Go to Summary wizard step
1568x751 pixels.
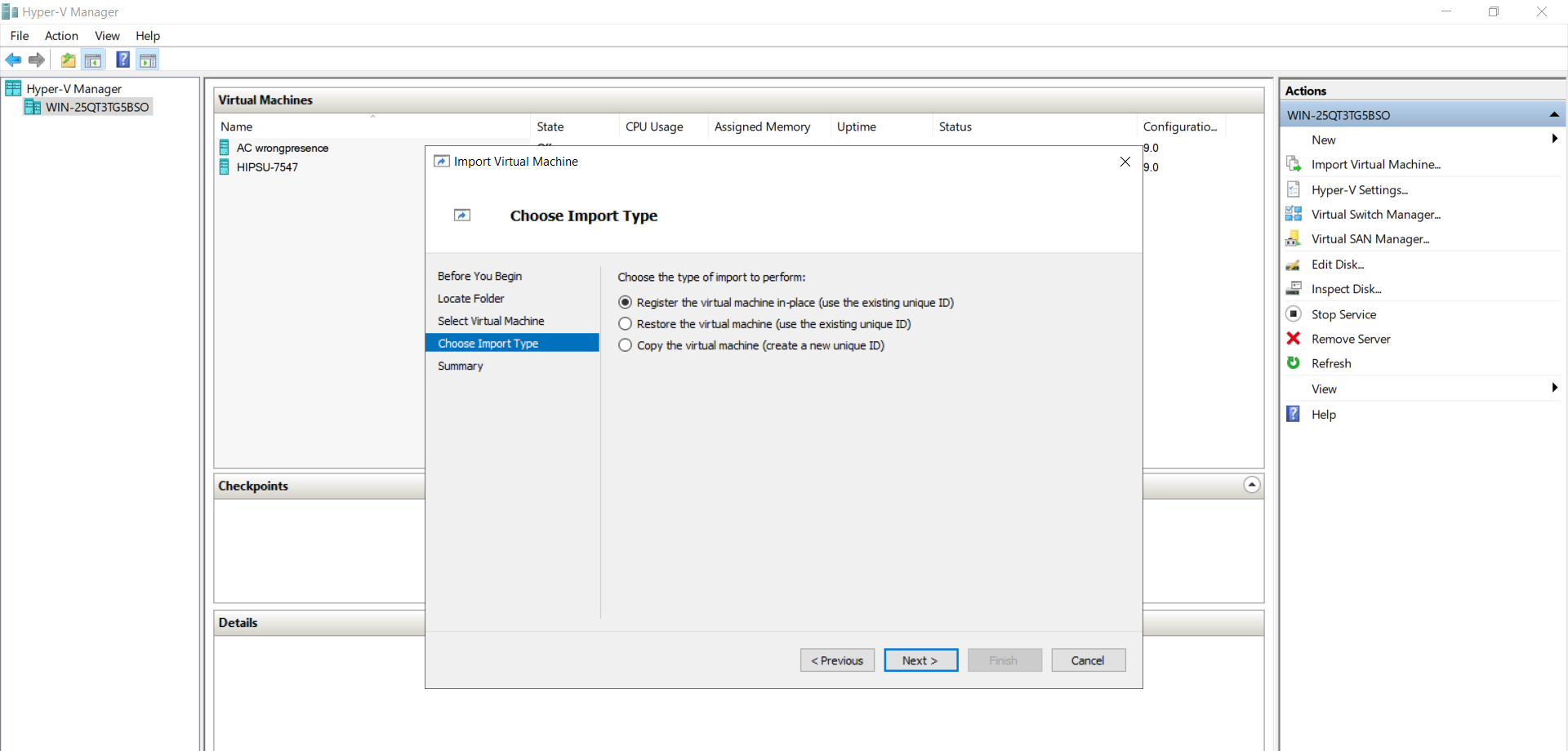(460, 366)
